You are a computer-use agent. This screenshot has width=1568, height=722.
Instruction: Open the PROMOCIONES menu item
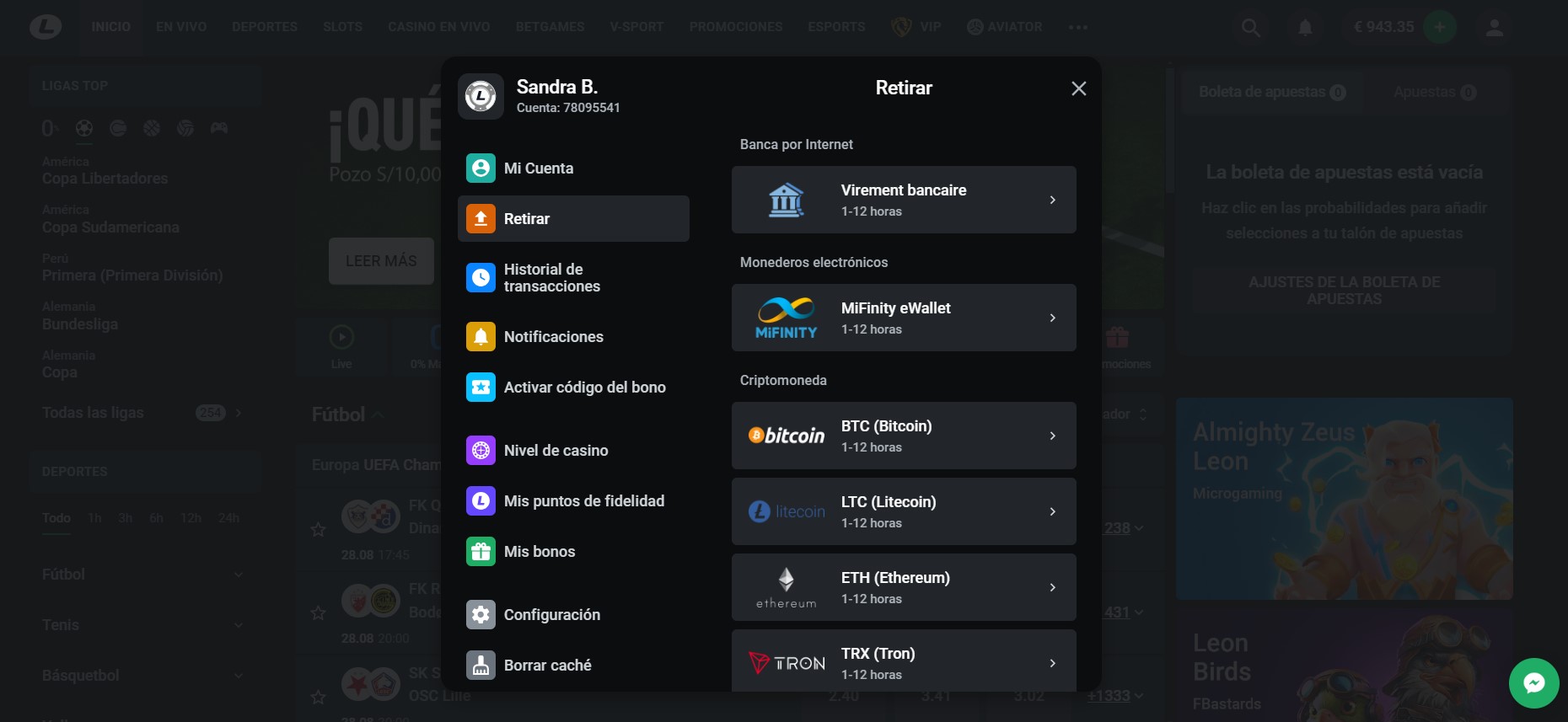tap(736, 27)
